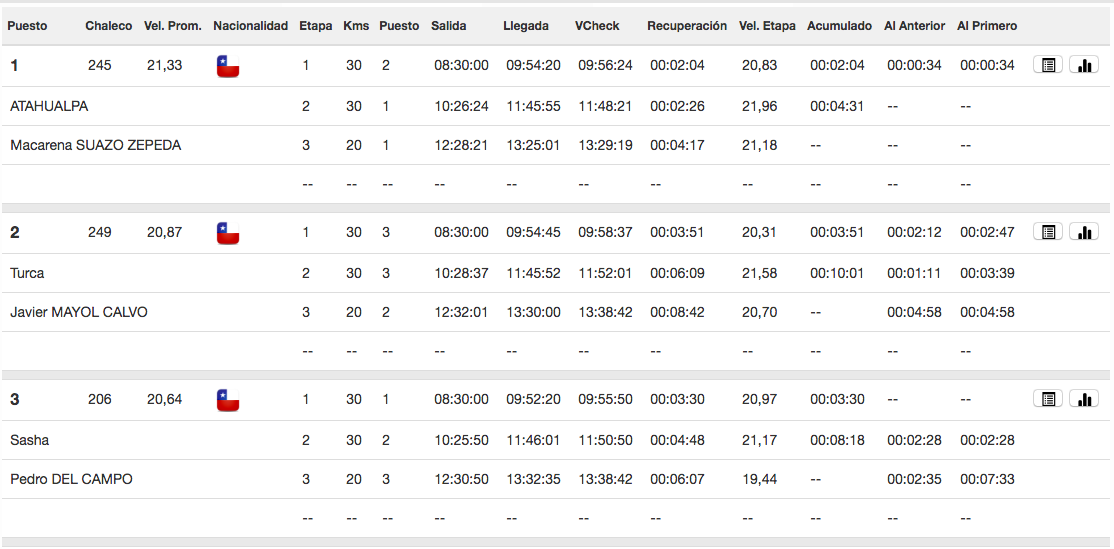Select rider Javier MAYOL CALVO
The image size is (1114, 549).
[79, 312]
